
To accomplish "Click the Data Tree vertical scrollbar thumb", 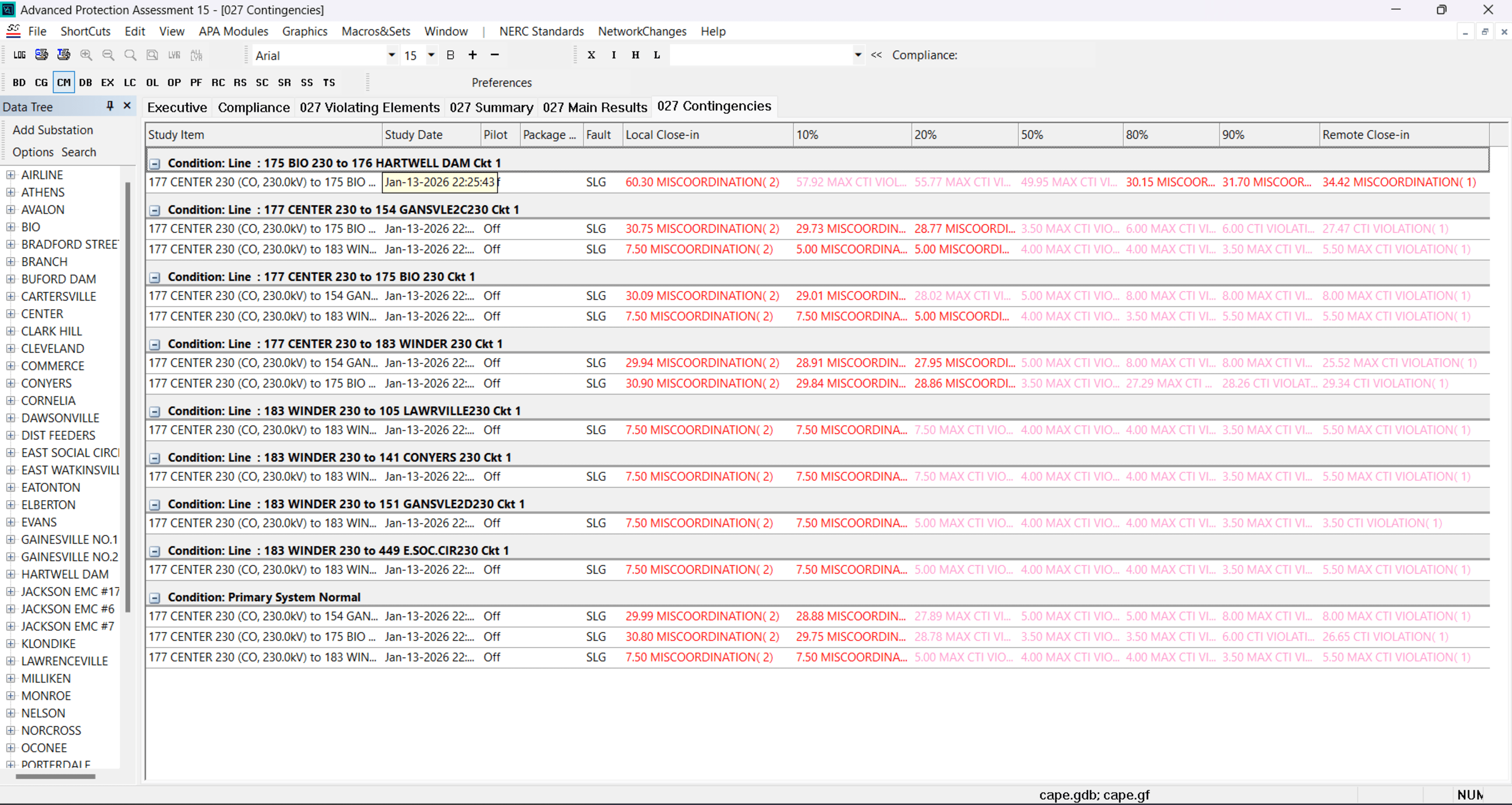I will point(127,398).
